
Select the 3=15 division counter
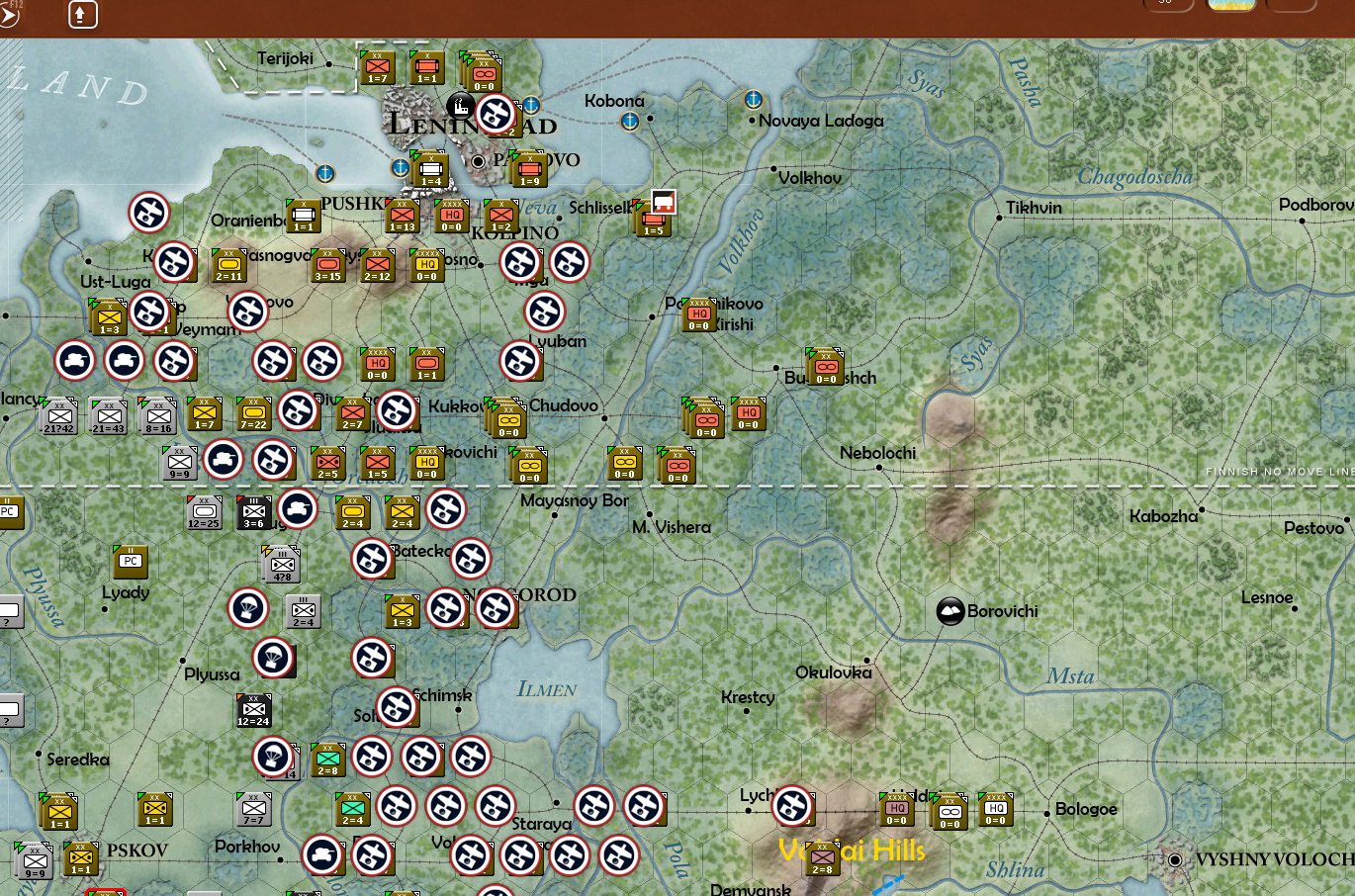[327, 266]
